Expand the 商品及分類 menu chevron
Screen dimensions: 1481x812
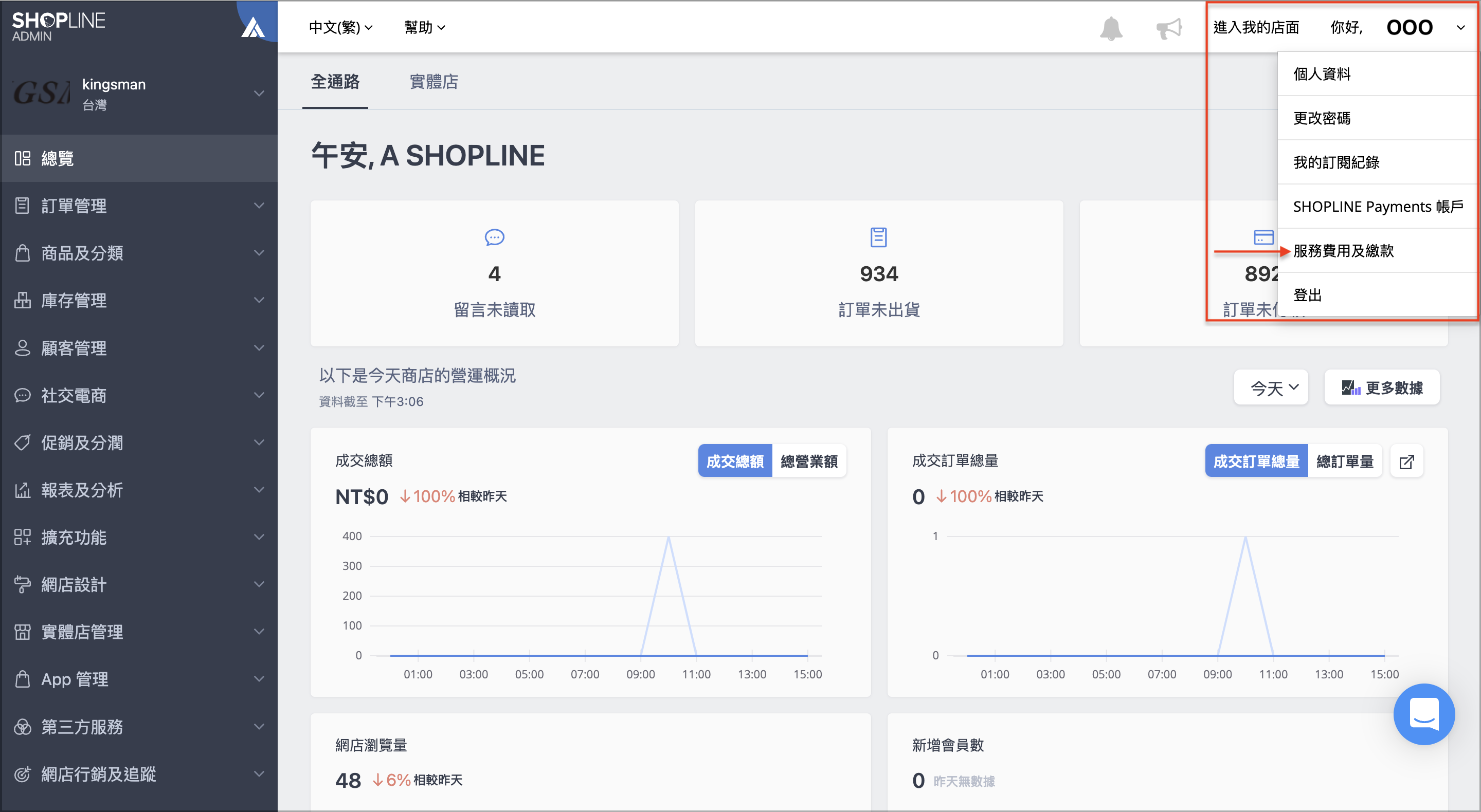coord(259,253)
